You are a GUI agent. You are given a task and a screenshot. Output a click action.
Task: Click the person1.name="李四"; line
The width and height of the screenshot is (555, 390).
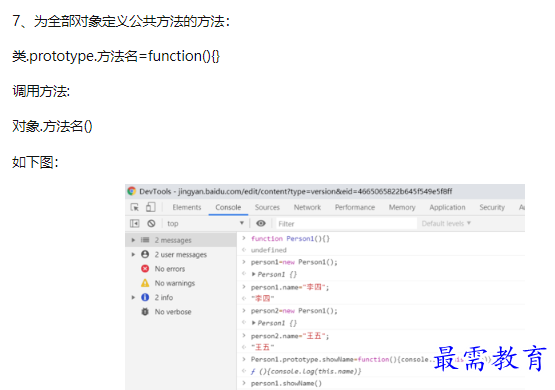click(x=290, y=287)
